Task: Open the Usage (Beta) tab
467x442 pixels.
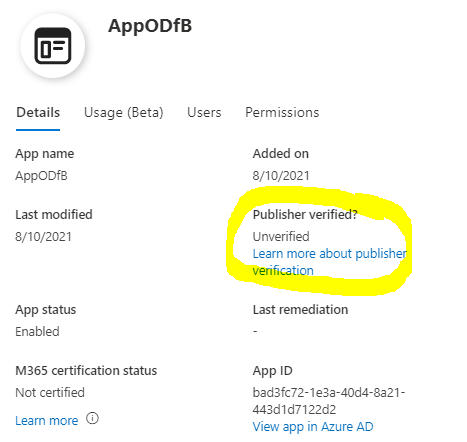Action: coord(124,113)
